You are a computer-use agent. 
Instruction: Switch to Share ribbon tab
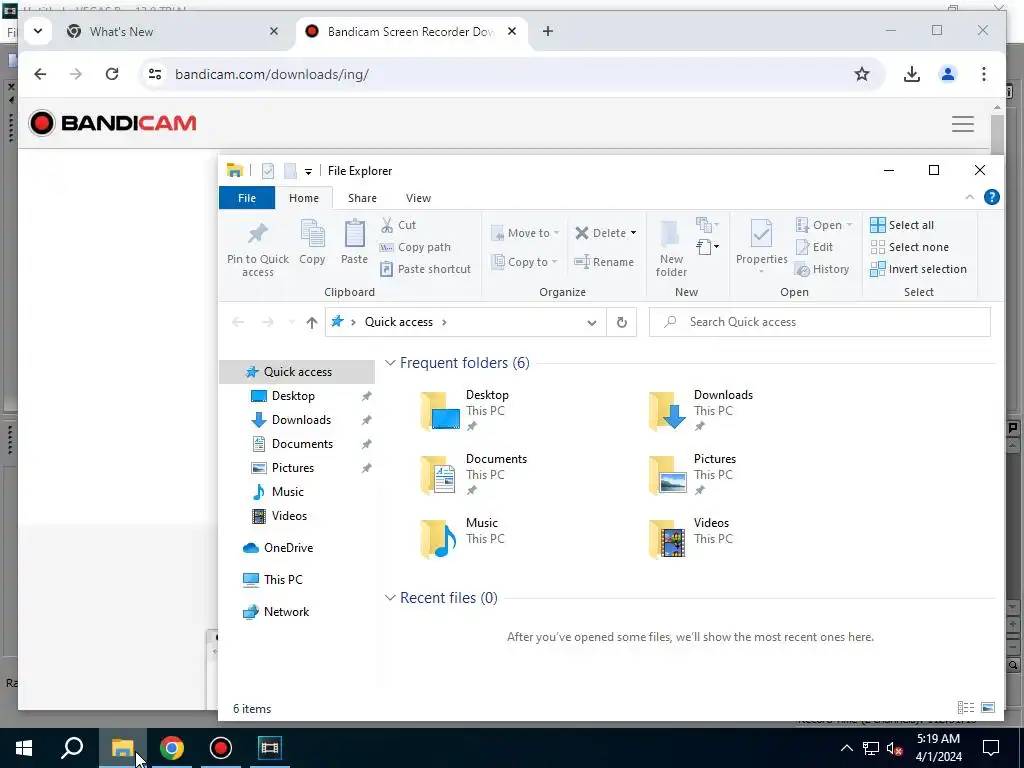[x=362, y=198]
